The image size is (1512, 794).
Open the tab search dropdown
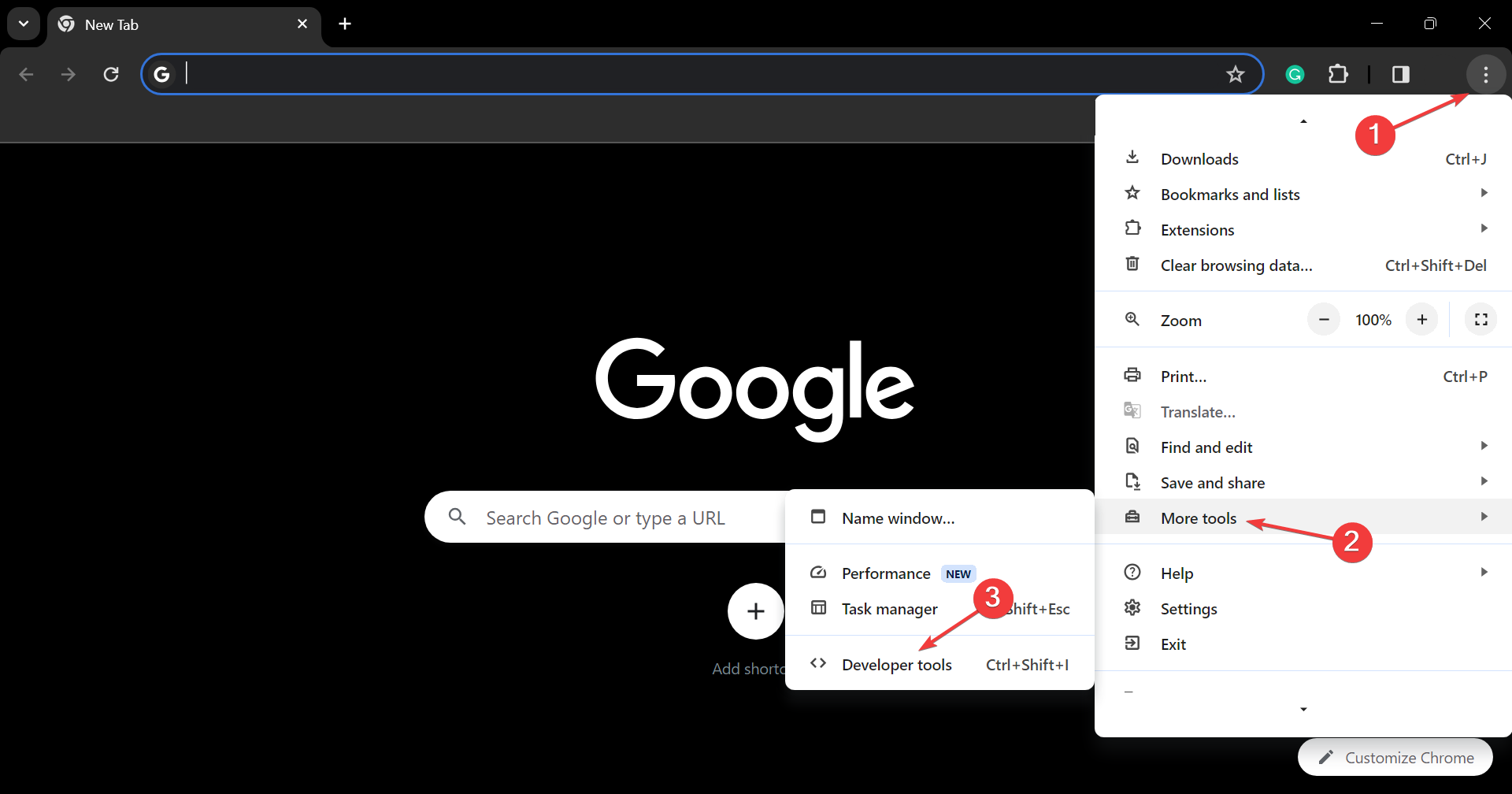coord(24,24)
